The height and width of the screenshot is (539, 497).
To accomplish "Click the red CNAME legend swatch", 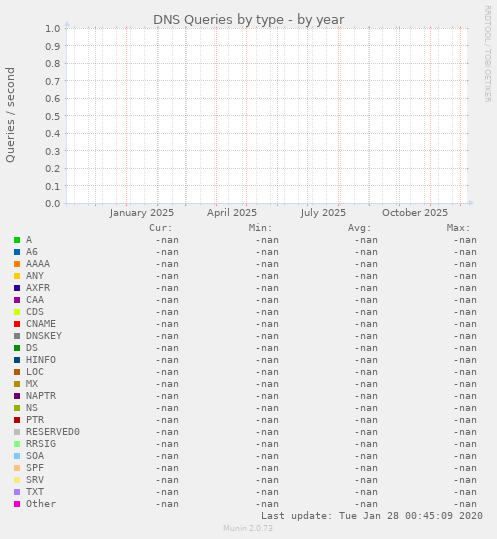I will 17,324.
